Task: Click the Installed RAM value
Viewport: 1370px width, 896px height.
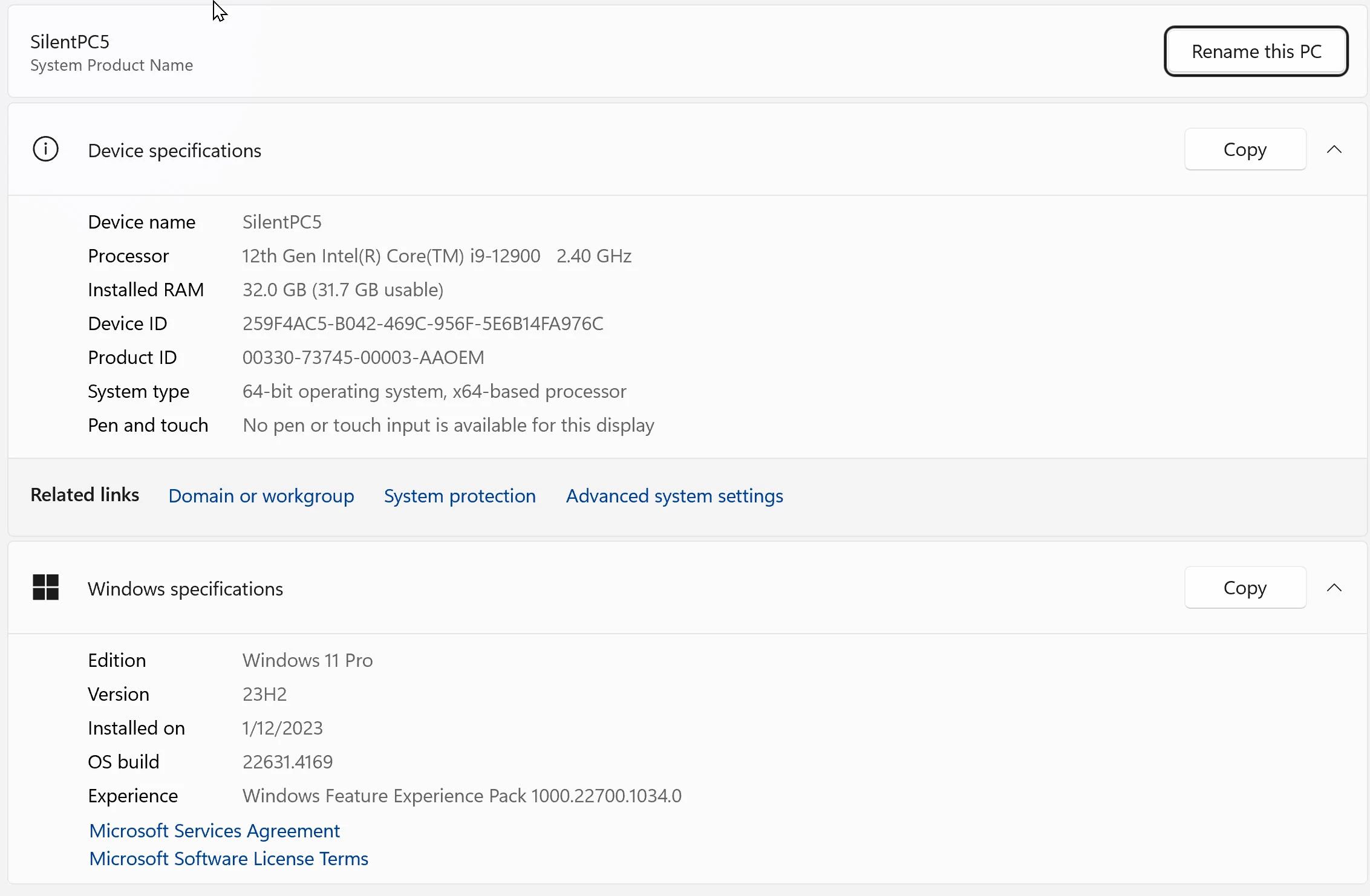Action: click(x=342, y=290)
